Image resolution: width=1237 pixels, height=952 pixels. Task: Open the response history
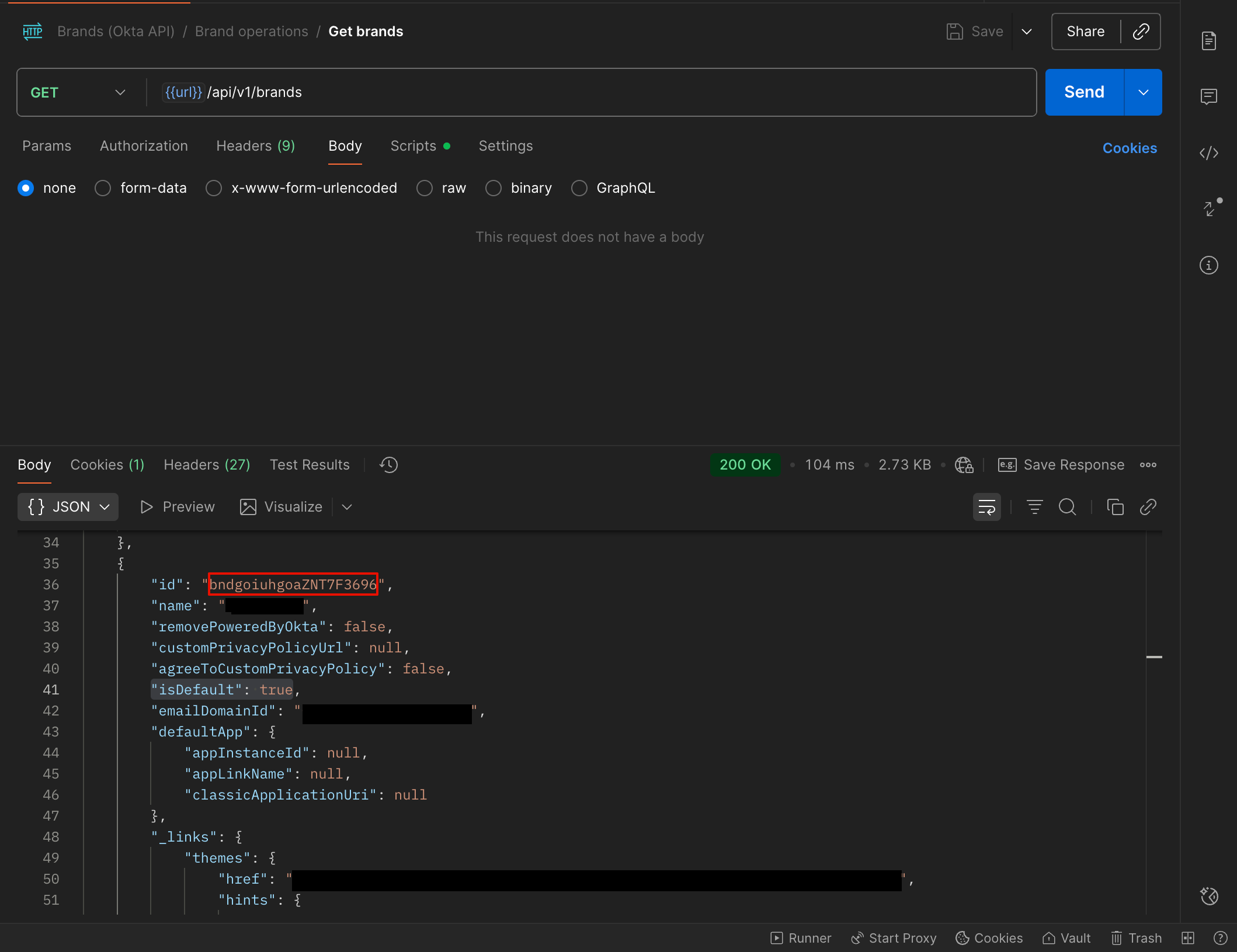tap(388, 465)
